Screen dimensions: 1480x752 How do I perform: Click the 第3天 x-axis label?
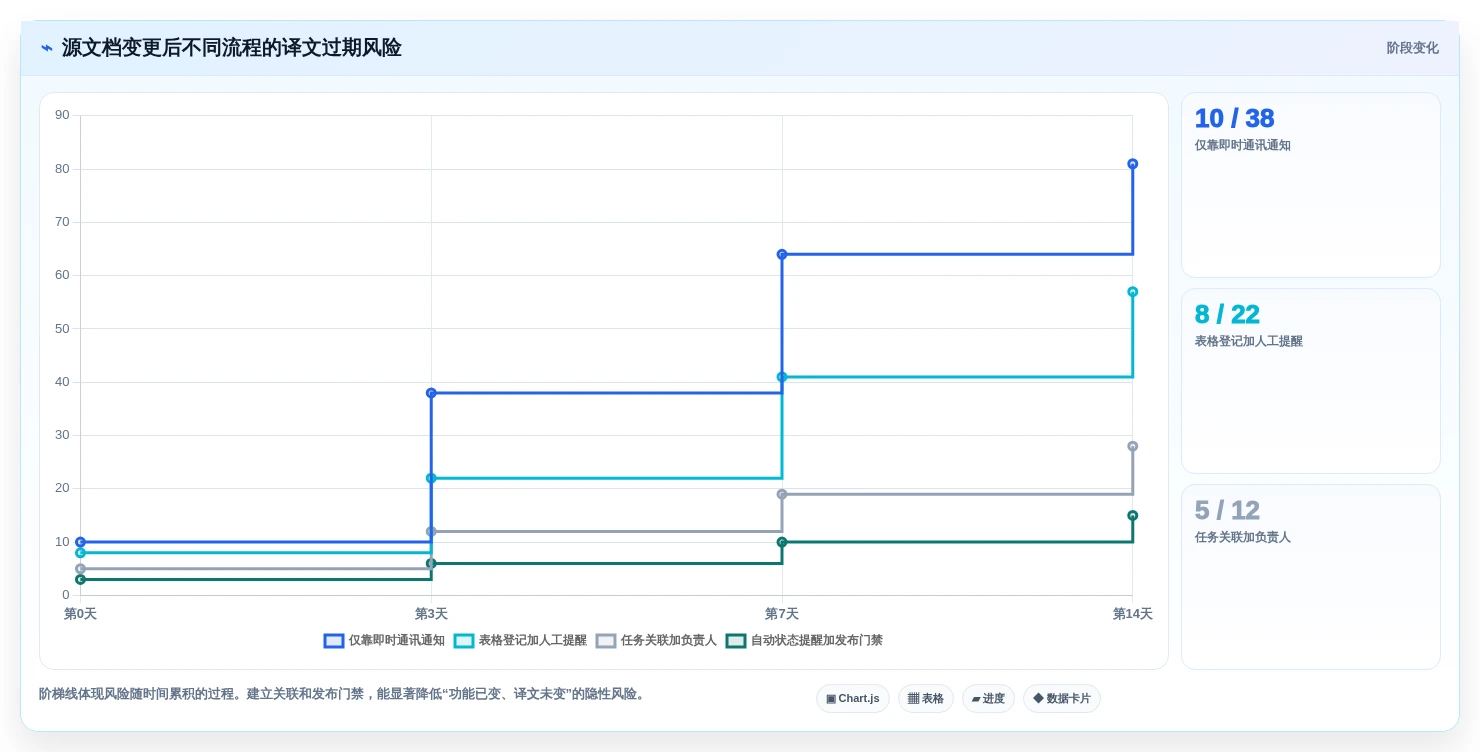click(431, 614)
